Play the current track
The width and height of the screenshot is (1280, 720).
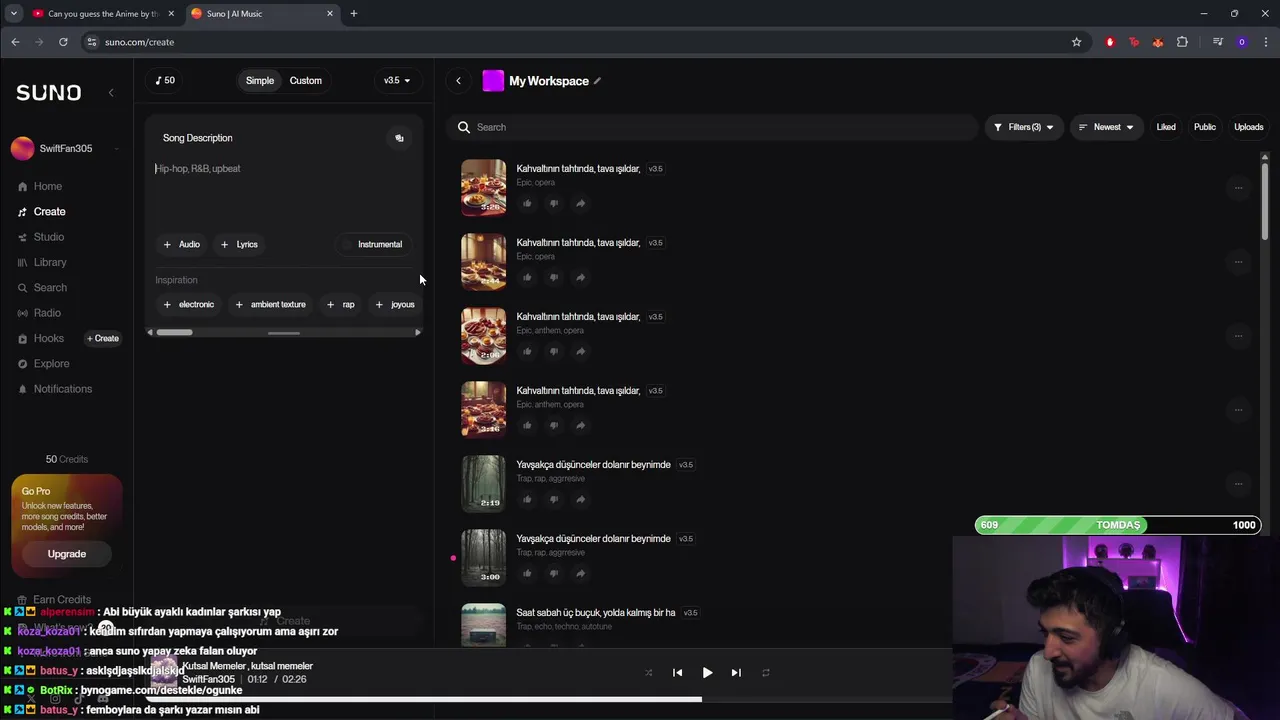tap(707, 673)
